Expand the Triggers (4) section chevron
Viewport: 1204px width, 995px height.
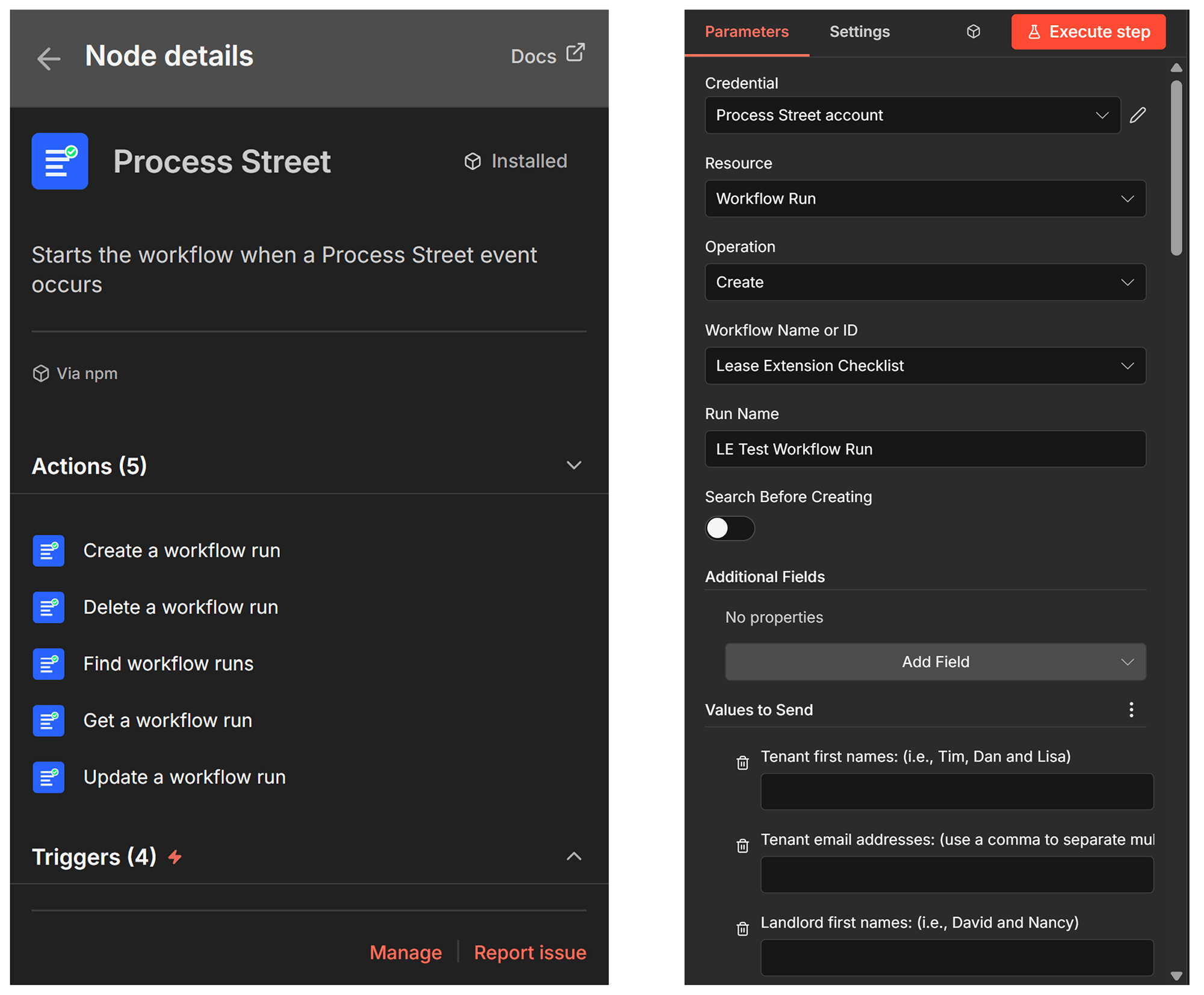click(x=574, y=857)
